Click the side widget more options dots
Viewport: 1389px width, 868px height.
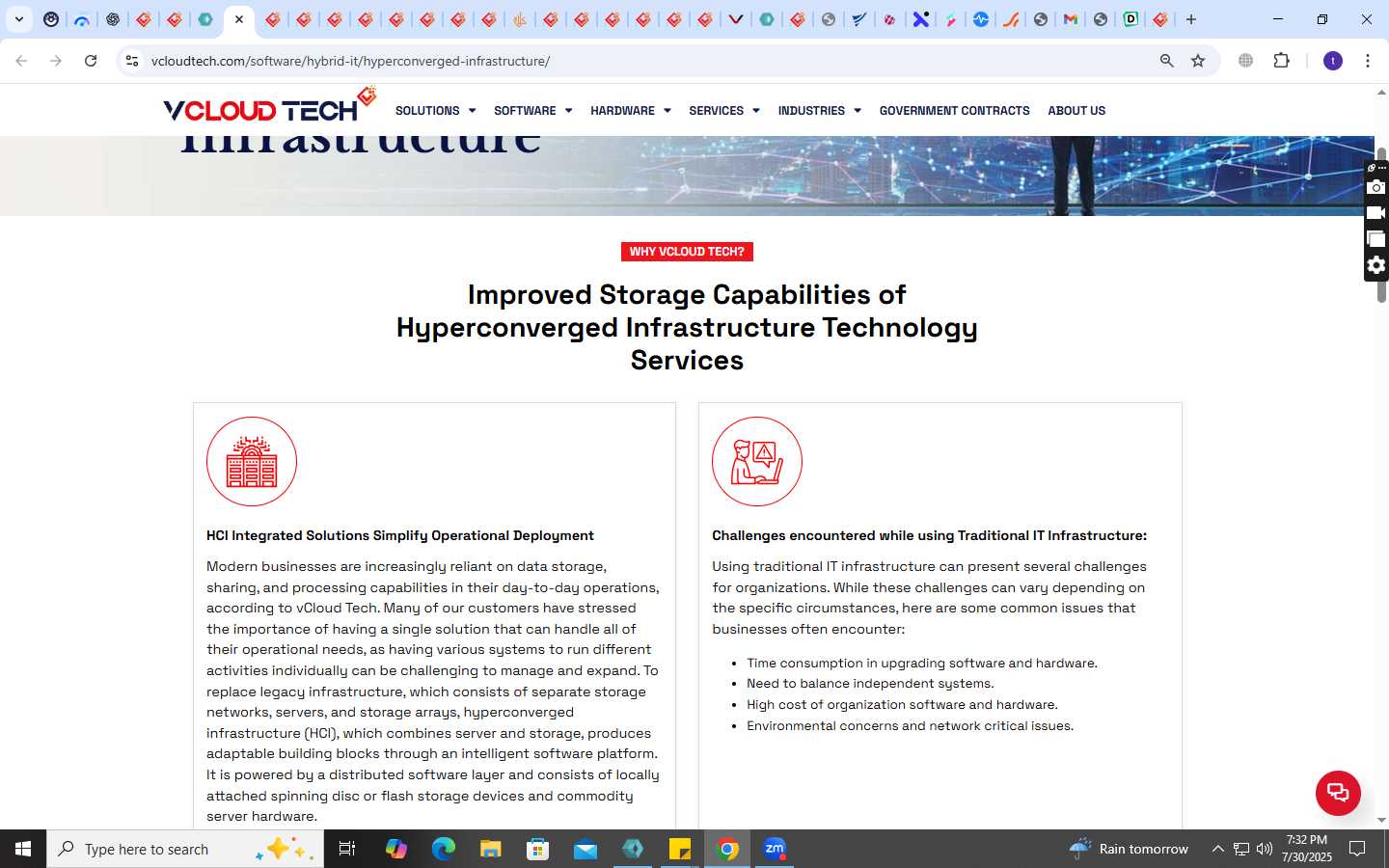tap(1381, 168)
